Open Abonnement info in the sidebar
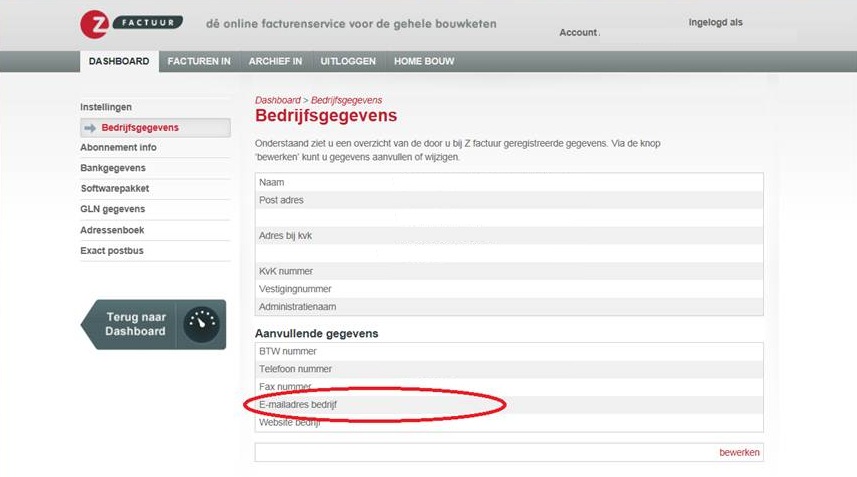This screenshot has width=857, height=477. pyautogui.click(x=118, y=148)
